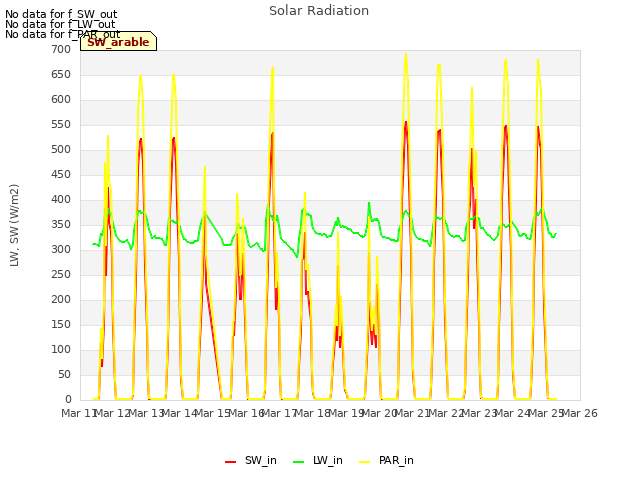Click the SW_in red legend swatch
This screenshot has width=640, height=480.
coord(230,462)
